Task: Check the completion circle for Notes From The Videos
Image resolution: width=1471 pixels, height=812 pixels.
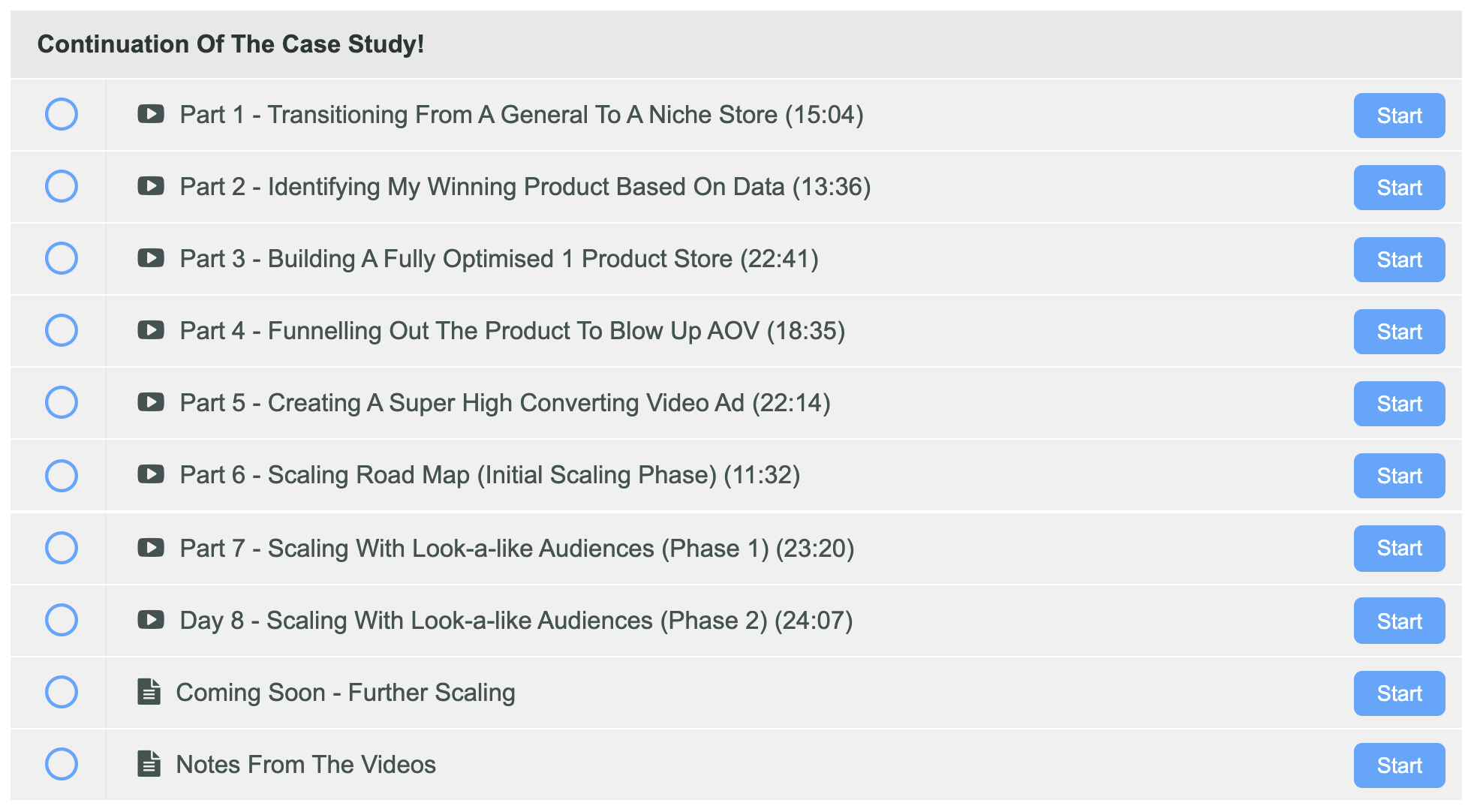Action: (x=62, y=764)
